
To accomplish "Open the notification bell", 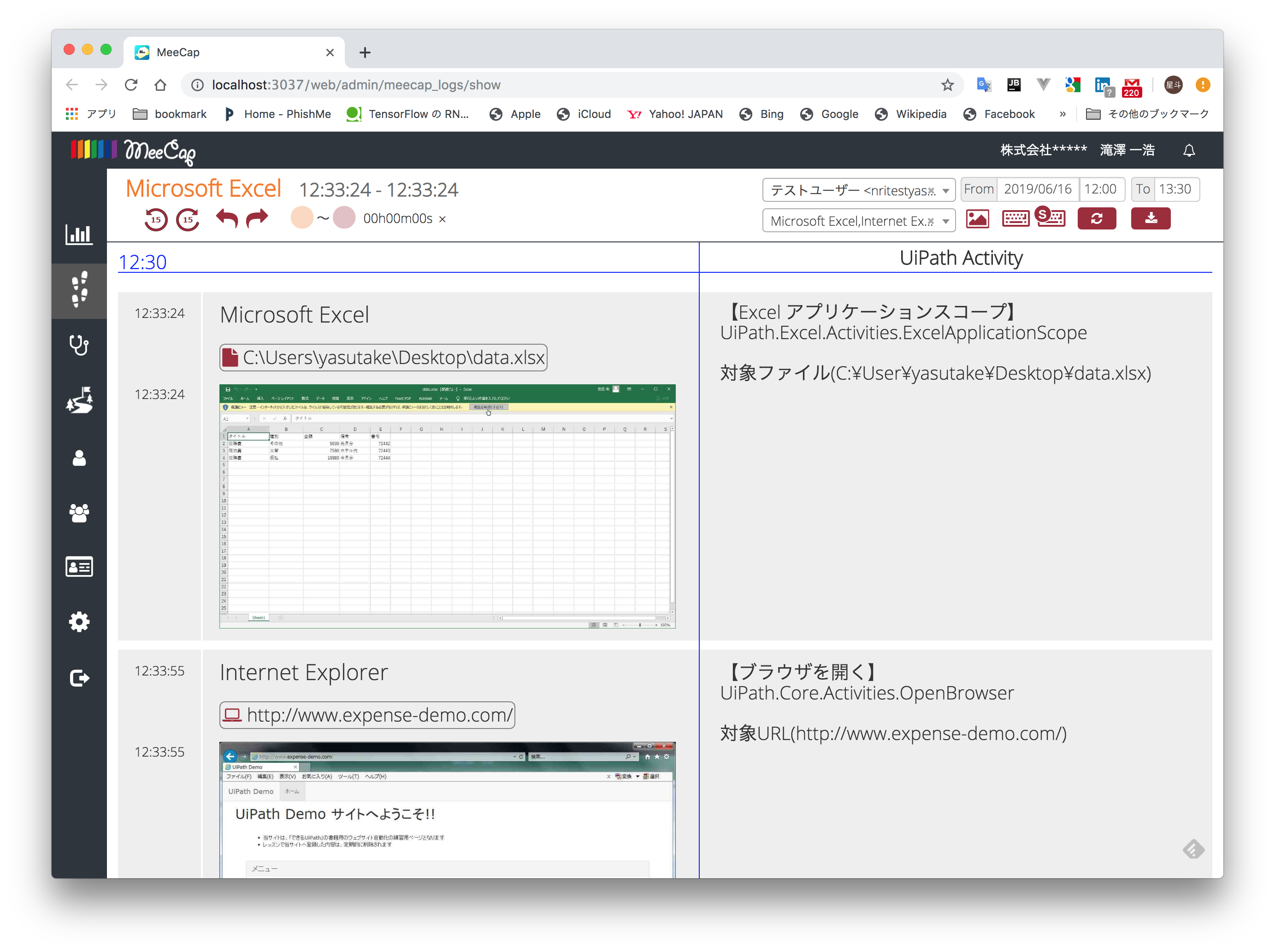I will tap(1188, 150).
